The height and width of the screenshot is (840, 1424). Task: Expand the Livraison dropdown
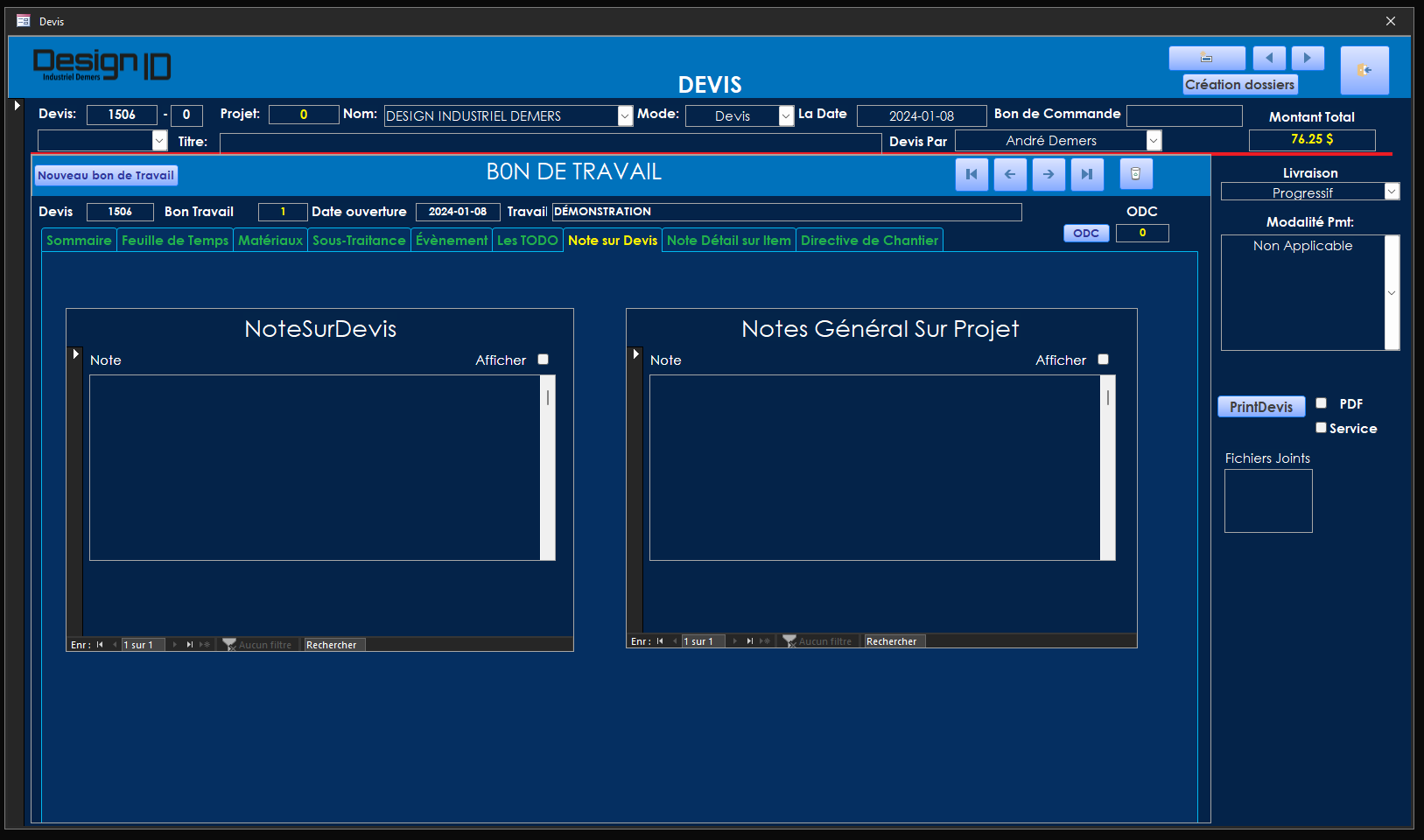(x=1392, y=192)
